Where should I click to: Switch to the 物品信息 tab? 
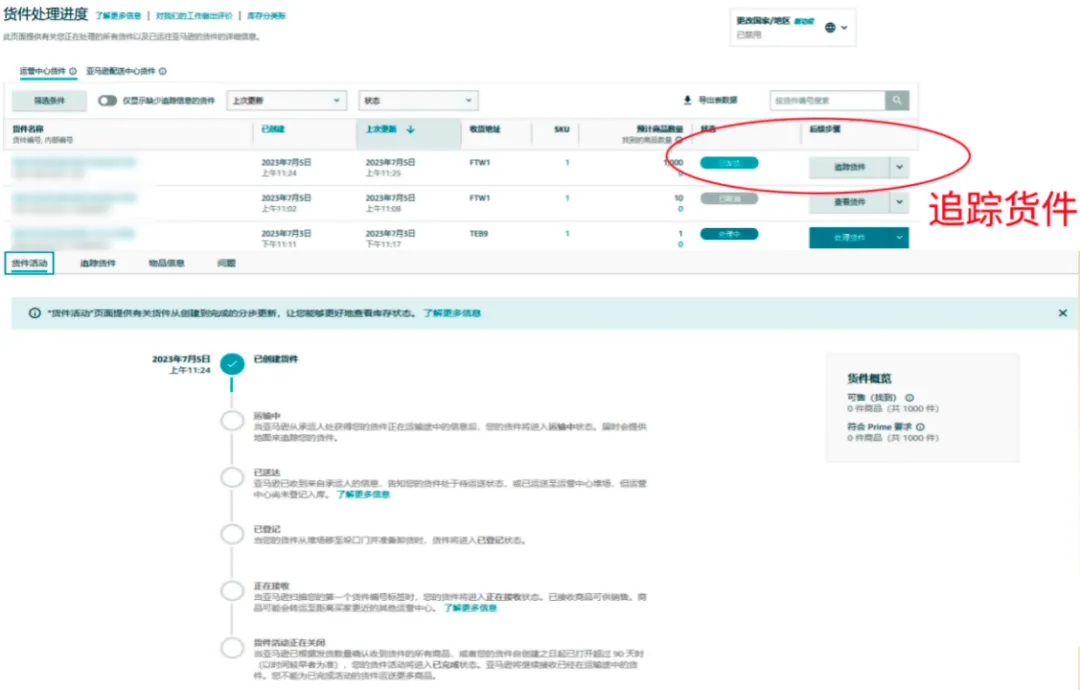[166, 263]
